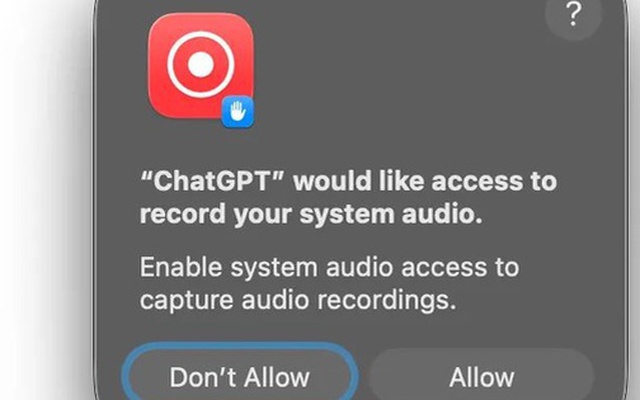Click the "Enable system audio access to" text
The image size is (640, 400).
tap(329, 267)
